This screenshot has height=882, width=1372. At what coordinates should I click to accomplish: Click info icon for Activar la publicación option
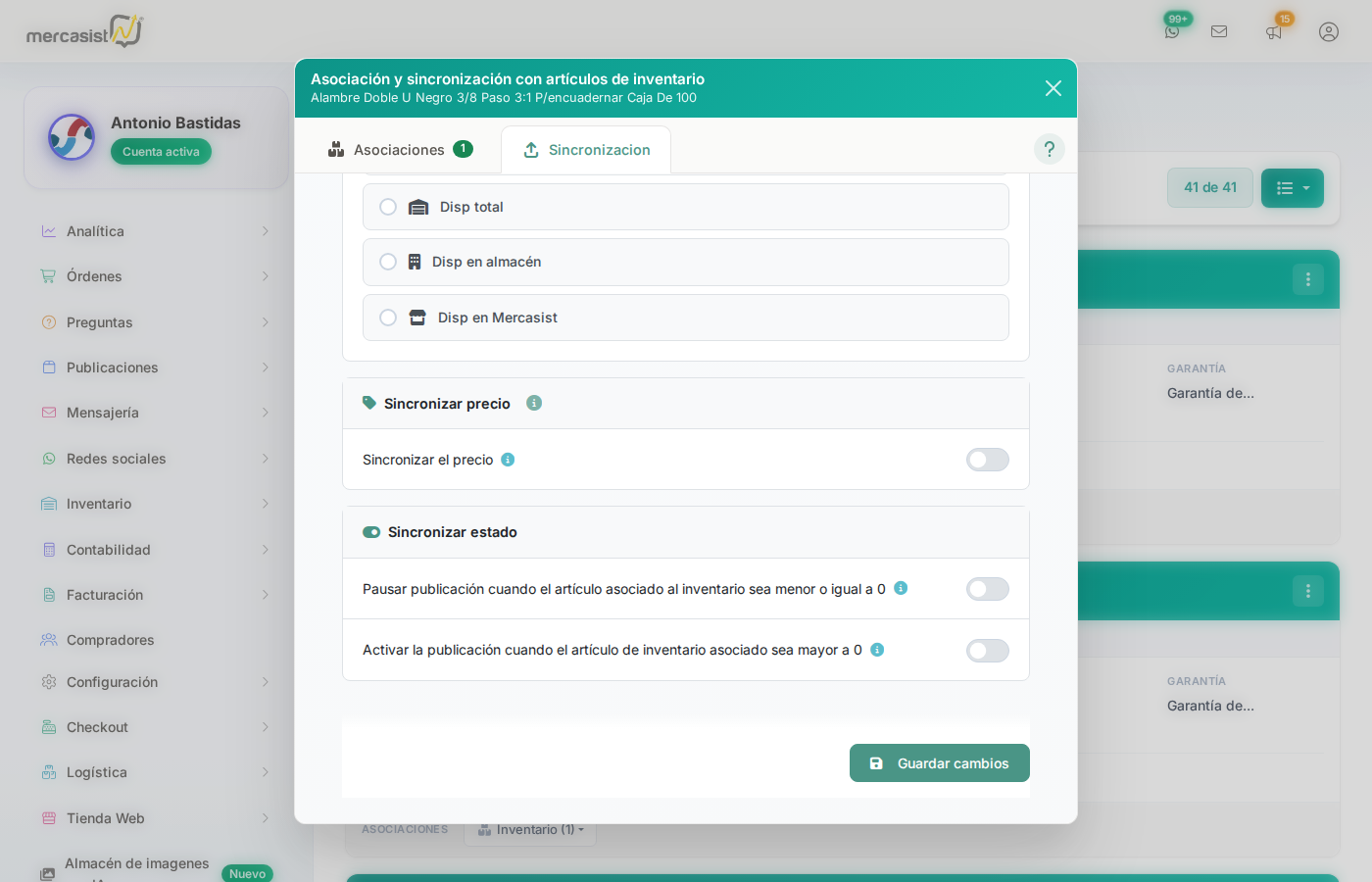877,650
